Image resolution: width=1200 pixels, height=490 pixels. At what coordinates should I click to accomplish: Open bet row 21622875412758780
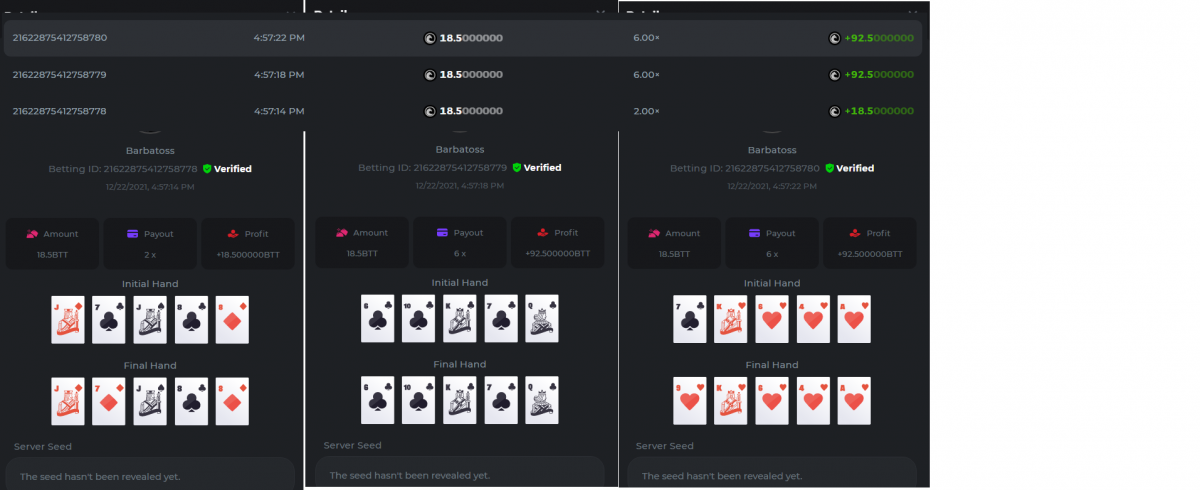click(x=463, y=38)
